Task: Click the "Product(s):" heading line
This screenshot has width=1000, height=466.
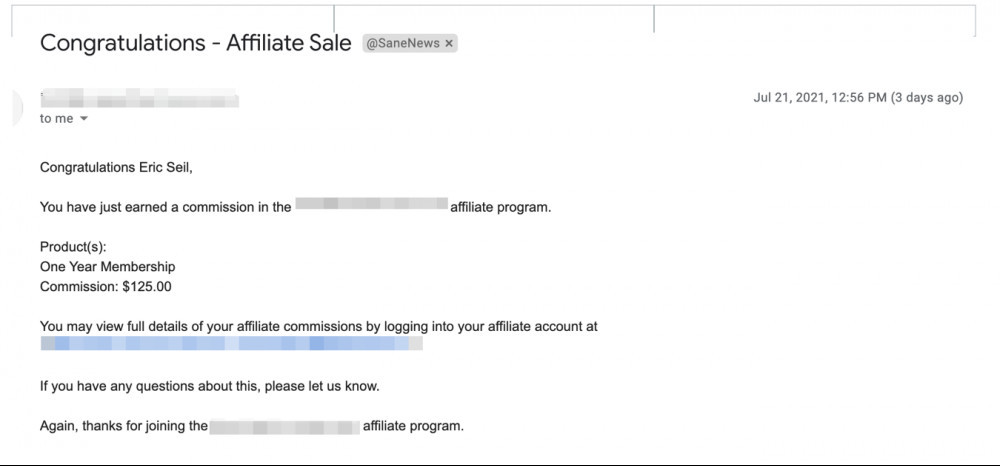Action: tap(73, 247)
